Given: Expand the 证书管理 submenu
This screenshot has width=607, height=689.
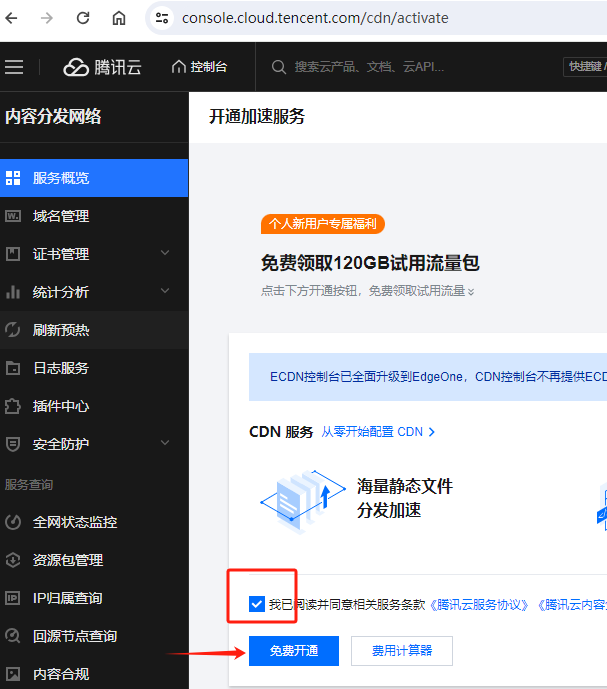Looking at the screenshot, I should (165, 254).
